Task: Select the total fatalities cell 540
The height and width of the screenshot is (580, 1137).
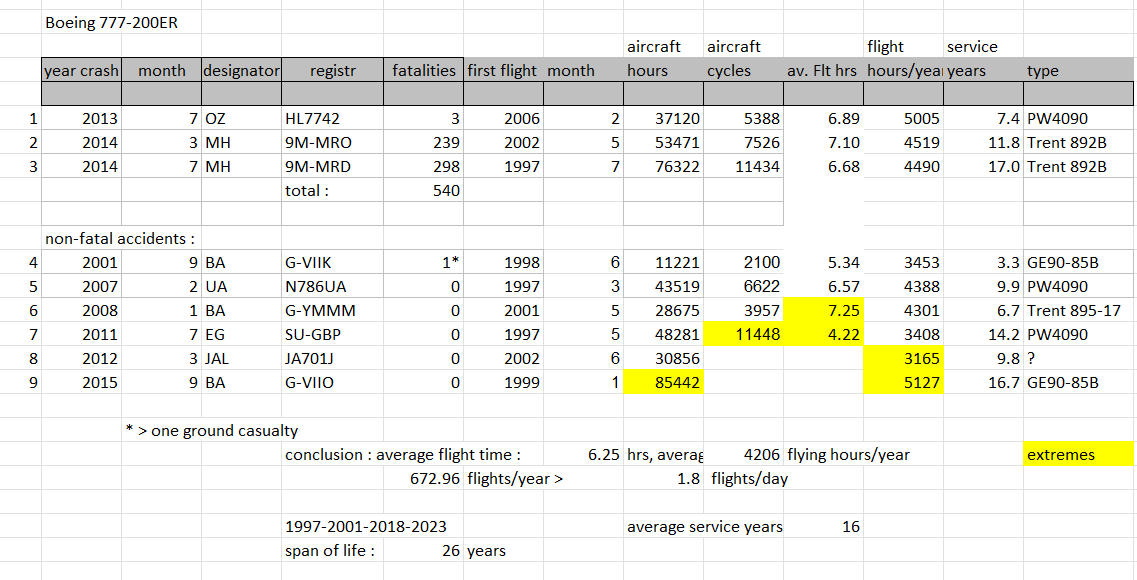Action: pos(423,190)
